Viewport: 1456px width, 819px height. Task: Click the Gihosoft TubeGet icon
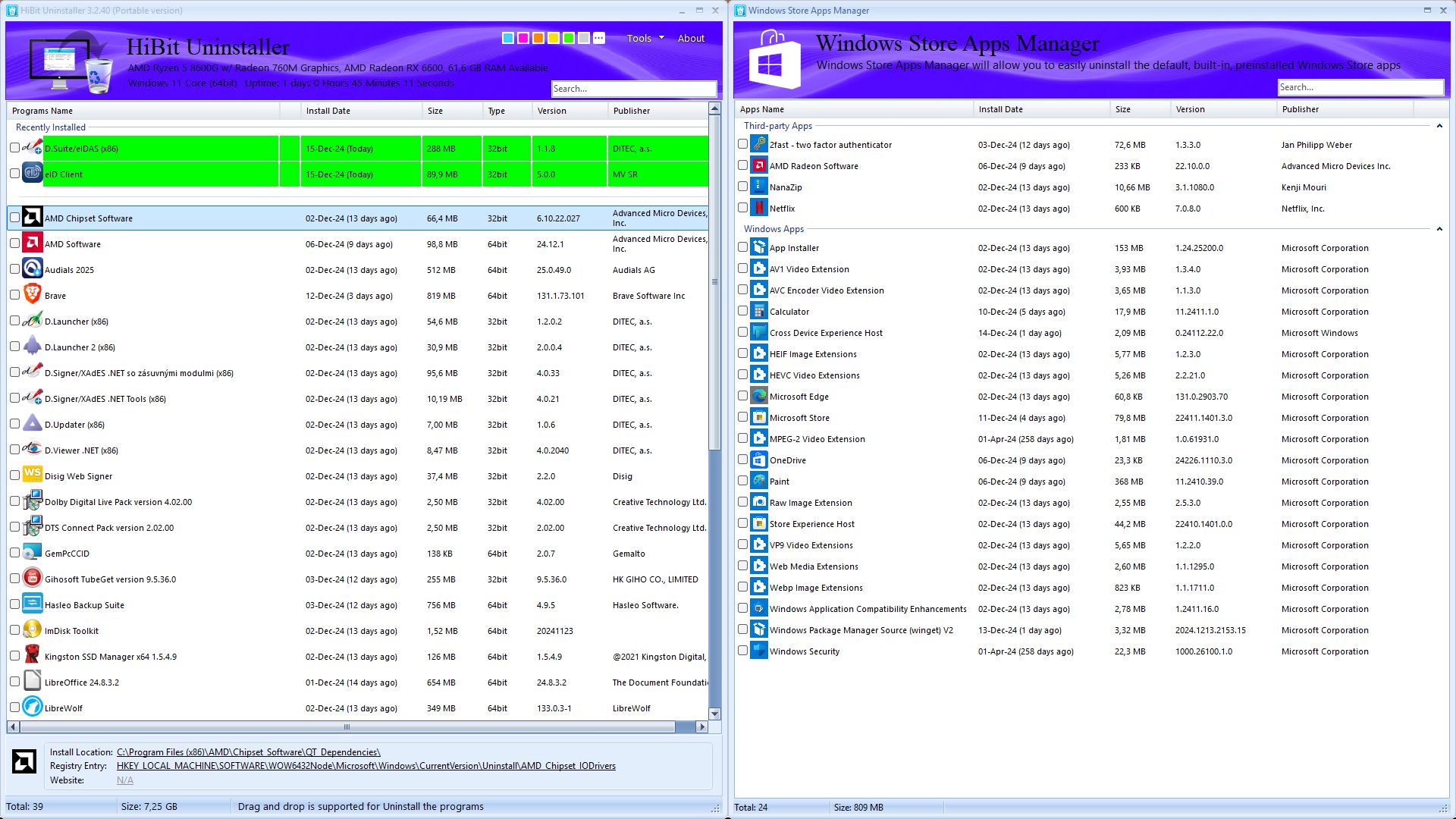point(32,579)
